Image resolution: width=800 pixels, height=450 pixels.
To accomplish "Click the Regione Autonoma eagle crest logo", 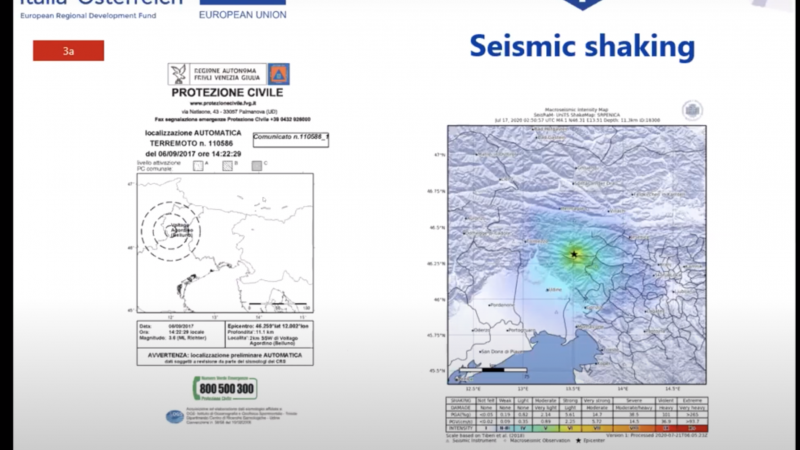I will point(179,74).
